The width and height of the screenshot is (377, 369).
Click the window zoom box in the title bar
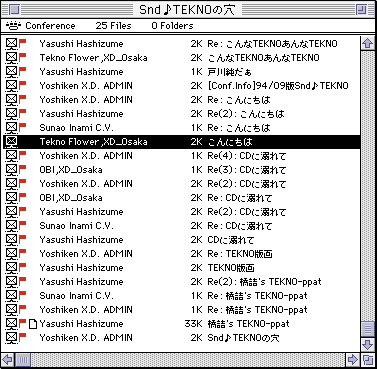point(361,9)
